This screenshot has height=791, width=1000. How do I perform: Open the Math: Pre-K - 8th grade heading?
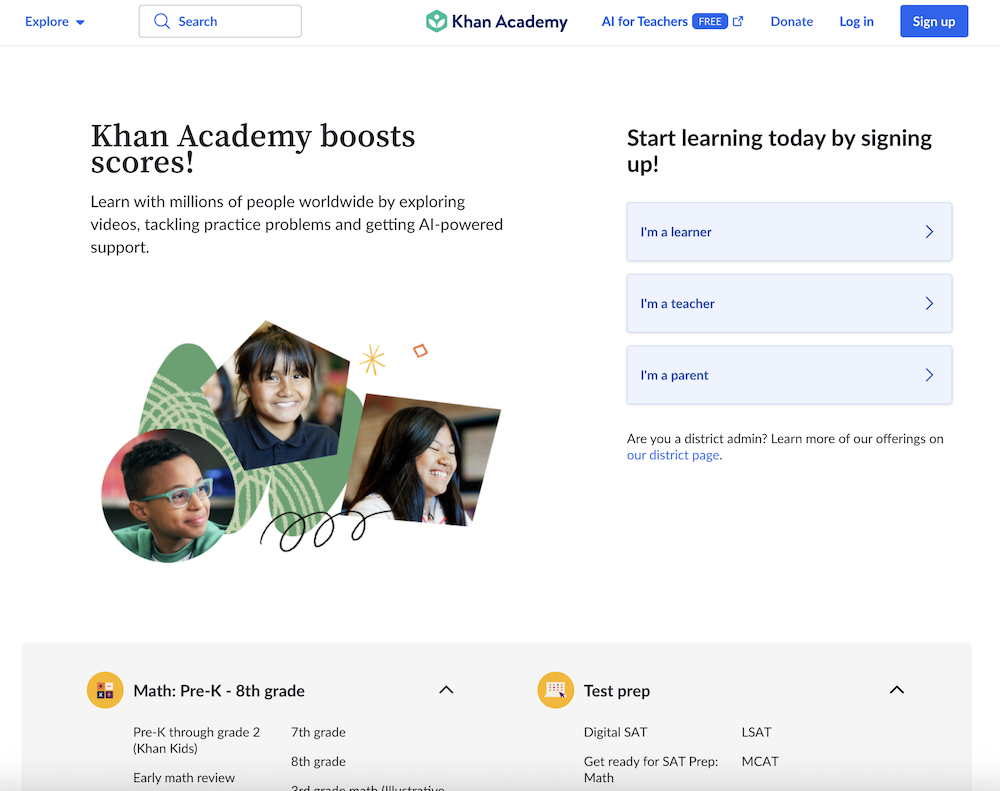[219, 691]
